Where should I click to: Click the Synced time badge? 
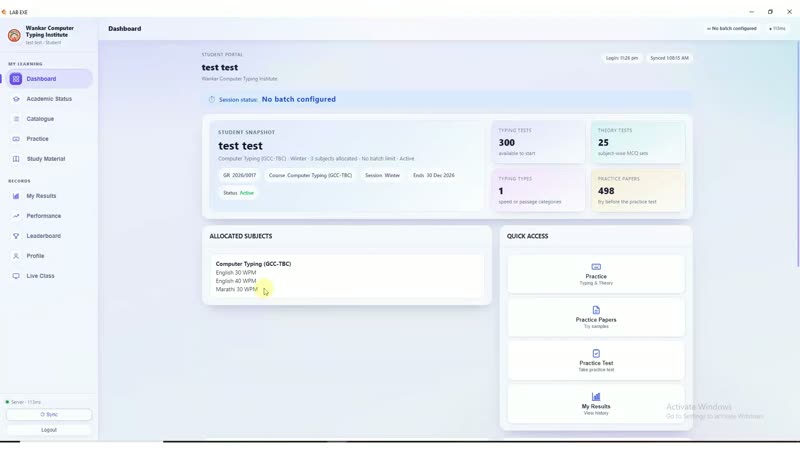coord(669,58)
